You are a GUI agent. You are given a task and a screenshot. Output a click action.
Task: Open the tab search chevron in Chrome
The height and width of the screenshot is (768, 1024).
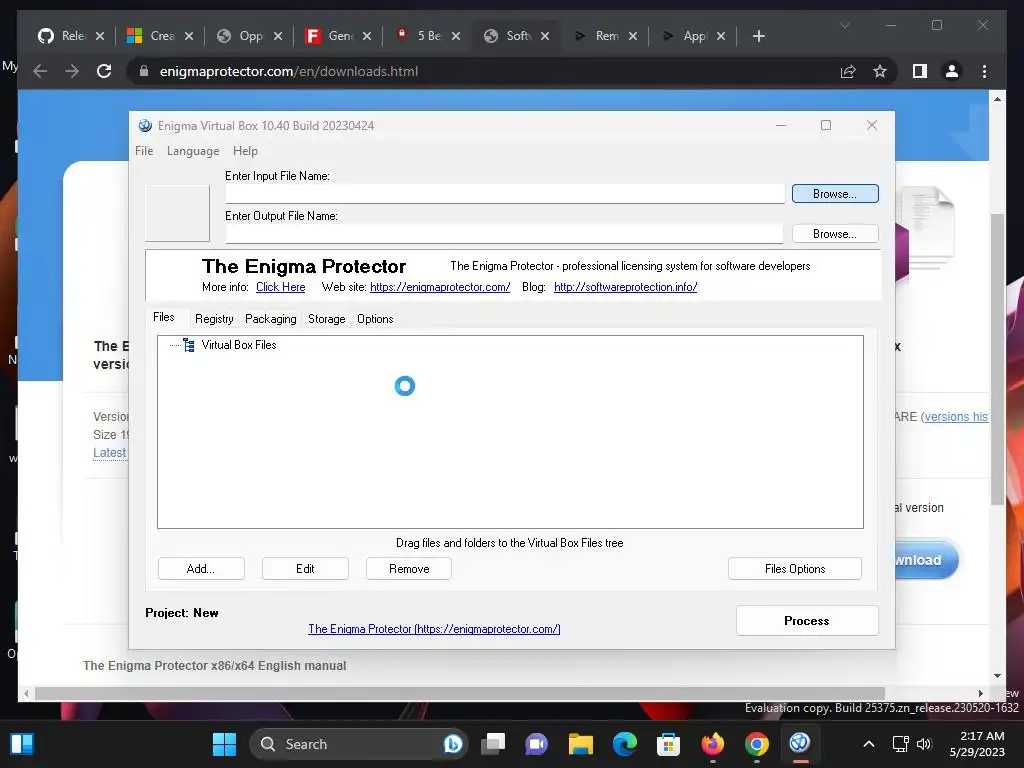point(844,25)
